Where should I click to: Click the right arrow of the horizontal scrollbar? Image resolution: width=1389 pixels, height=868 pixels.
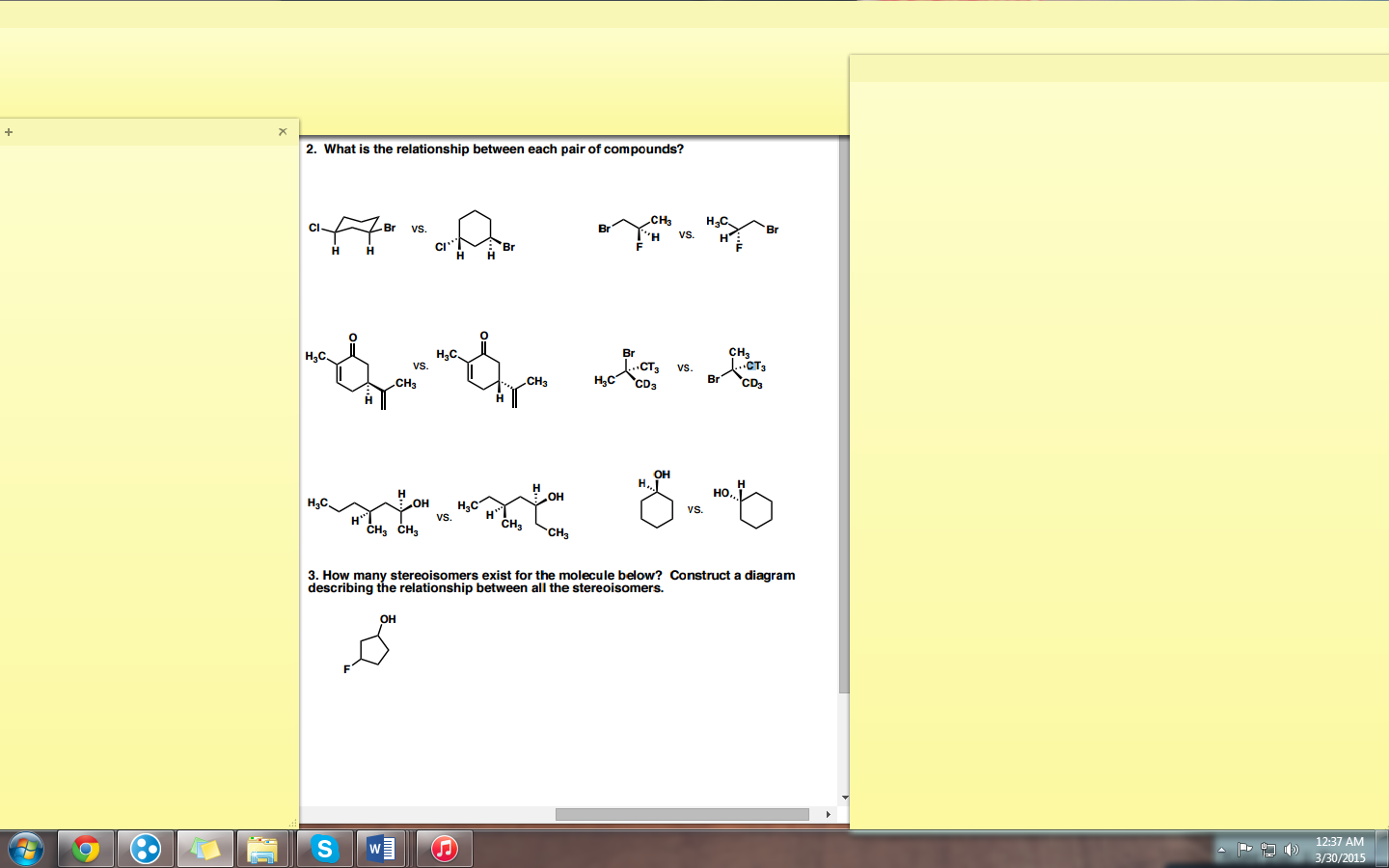point(829,814)
